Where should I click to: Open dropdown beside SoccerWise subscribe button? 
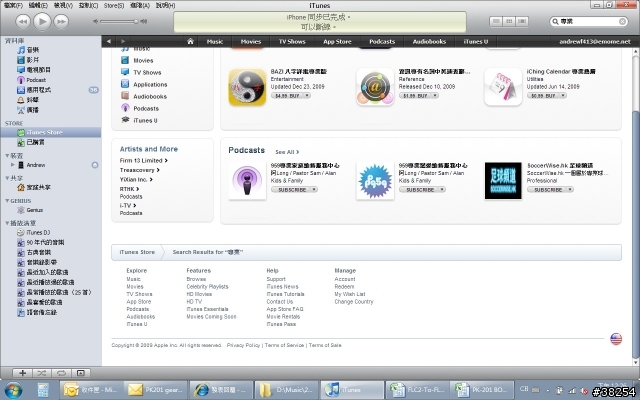(x=570, y=190)
